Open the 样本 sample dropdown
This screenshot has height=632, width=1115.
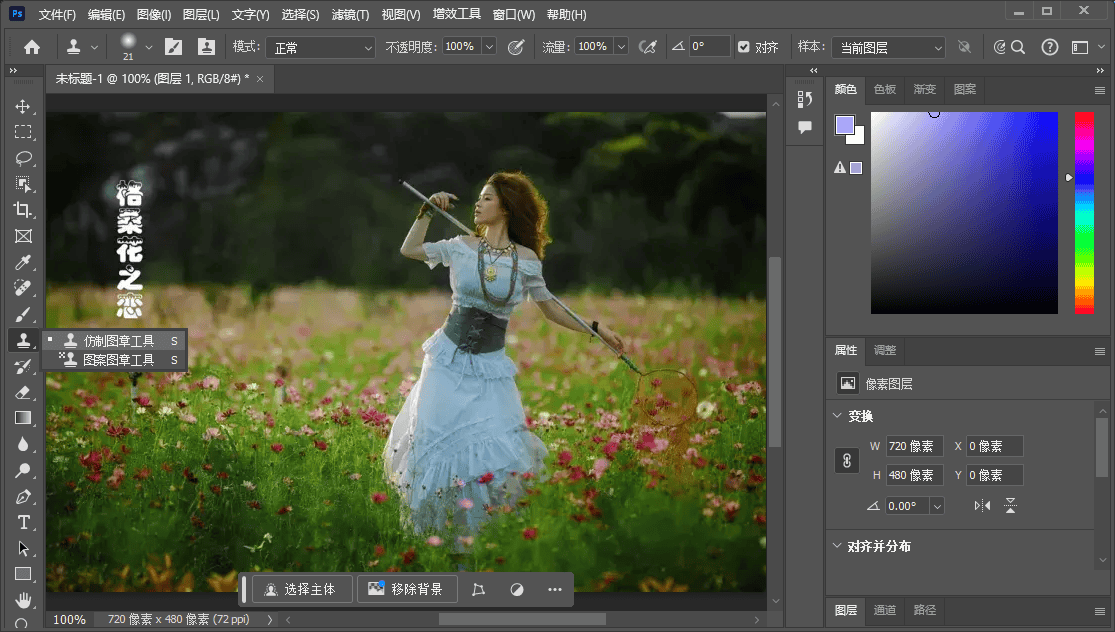click(889, 47)
